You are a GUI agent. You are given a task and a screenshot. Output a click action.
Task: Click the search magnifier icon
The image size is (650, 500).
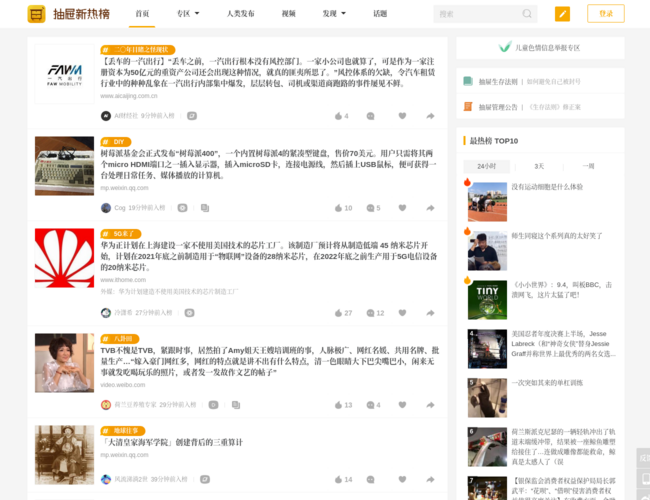[x=527, y=14]
